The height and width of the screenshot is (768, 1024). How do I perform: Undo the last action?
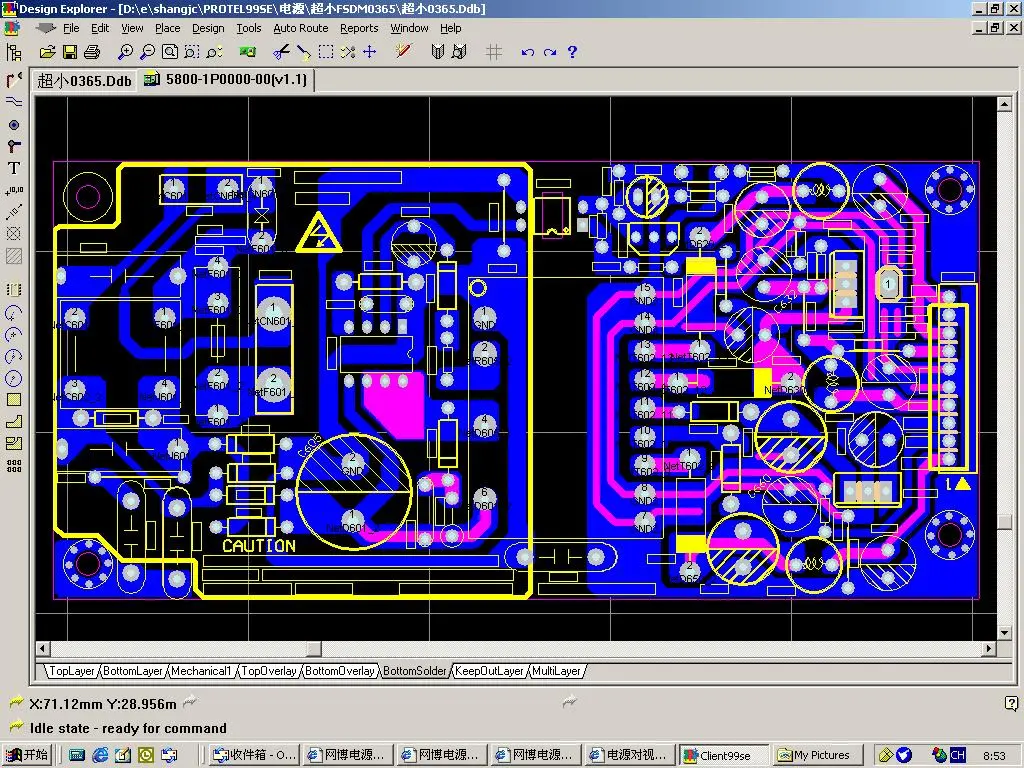528,52
